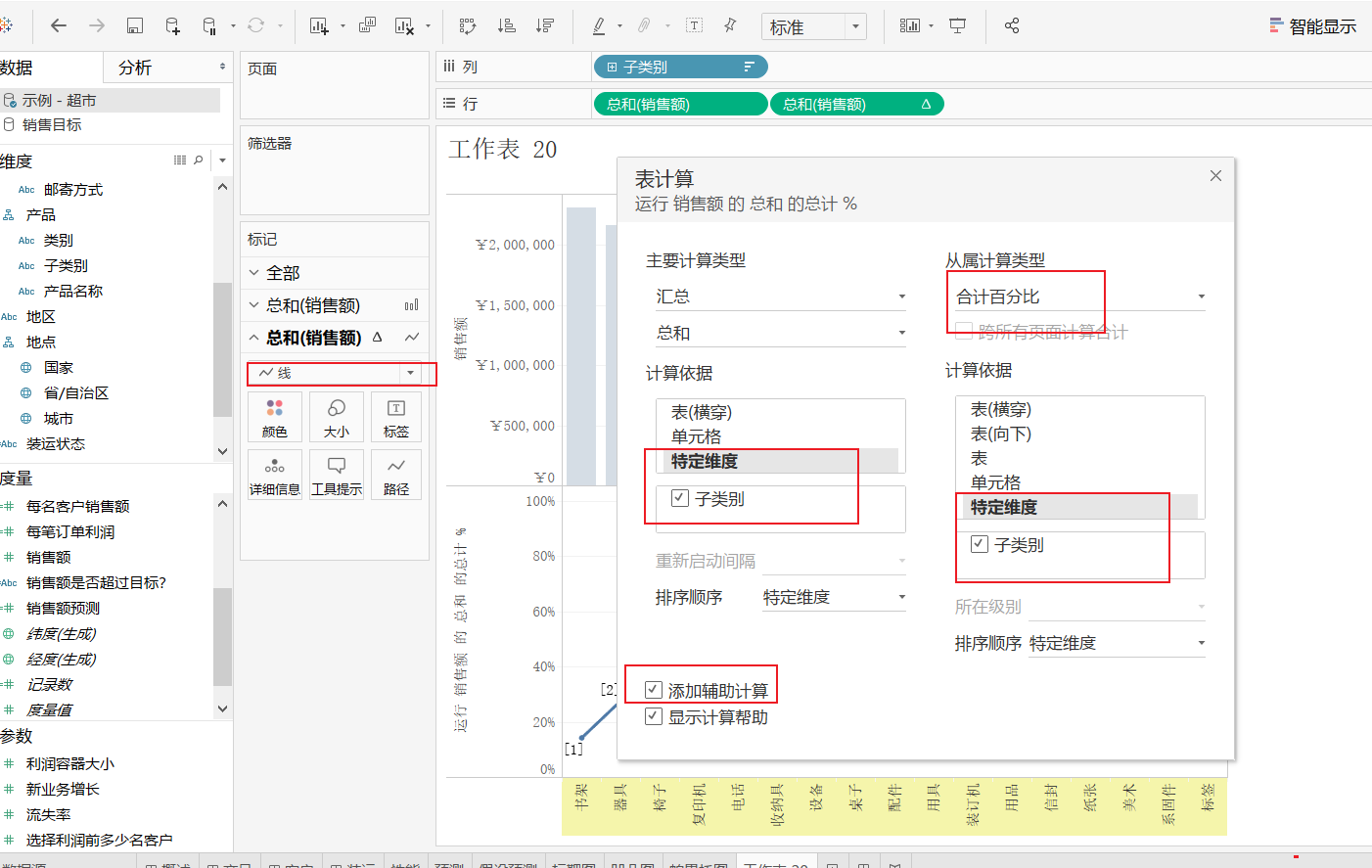Open the 线 mark type dropdown
1372x868 pixels.
(336, 373)
